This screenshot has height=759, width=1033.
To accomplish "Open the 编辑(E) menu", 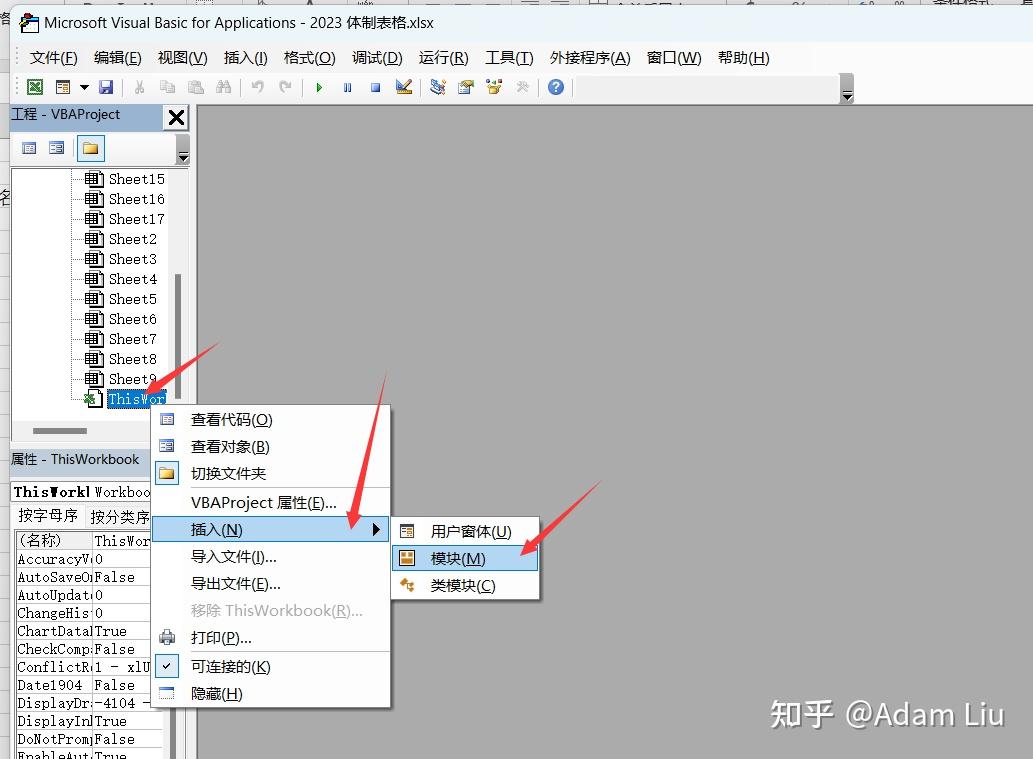I will click(x=117, y=58).
